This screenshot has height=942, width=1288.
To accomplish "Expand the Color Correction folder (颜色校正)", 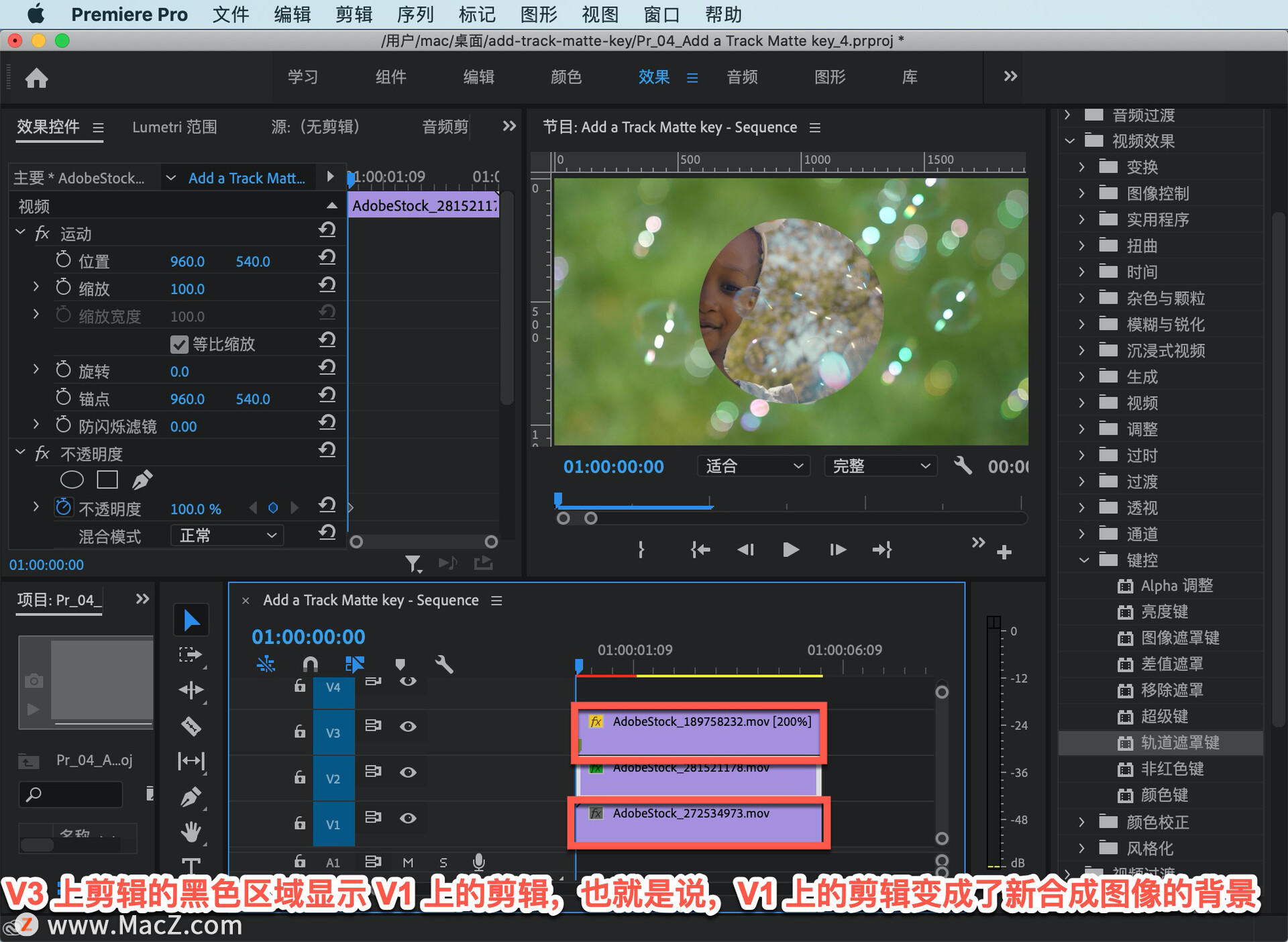I will tap(1081, 822).
